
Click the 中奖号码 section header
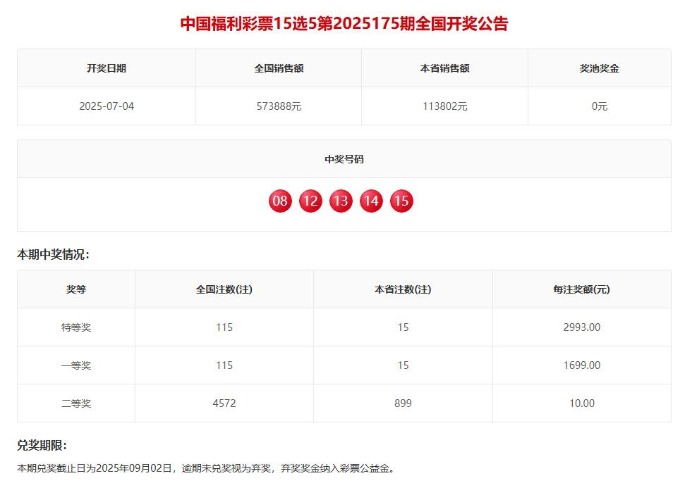pyautogui.click(x=344, y=159)
